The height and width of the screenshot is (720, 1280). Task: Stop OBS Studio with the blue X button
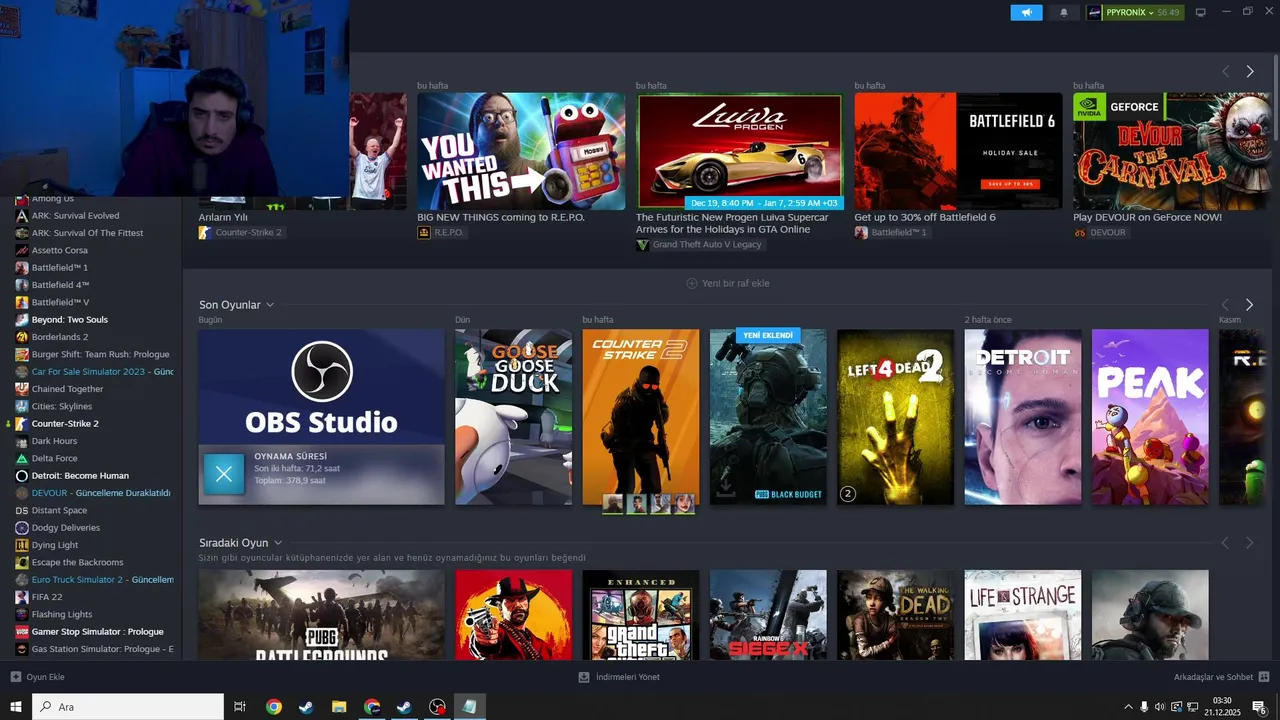[x=224, y=474]
